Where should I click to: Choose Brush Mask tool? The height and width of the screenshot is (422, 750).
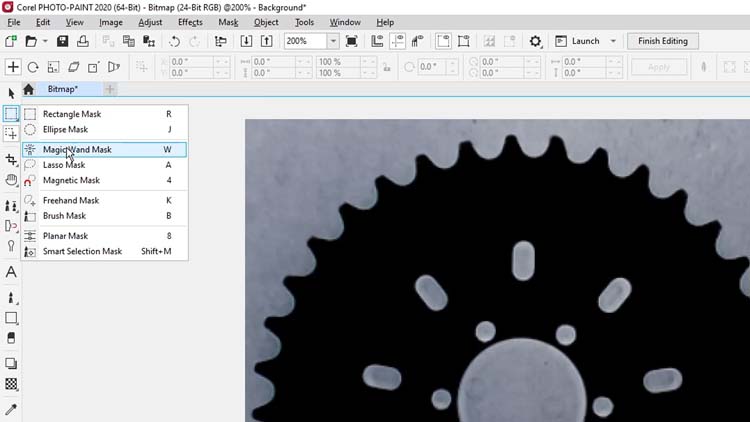(104, 215)
